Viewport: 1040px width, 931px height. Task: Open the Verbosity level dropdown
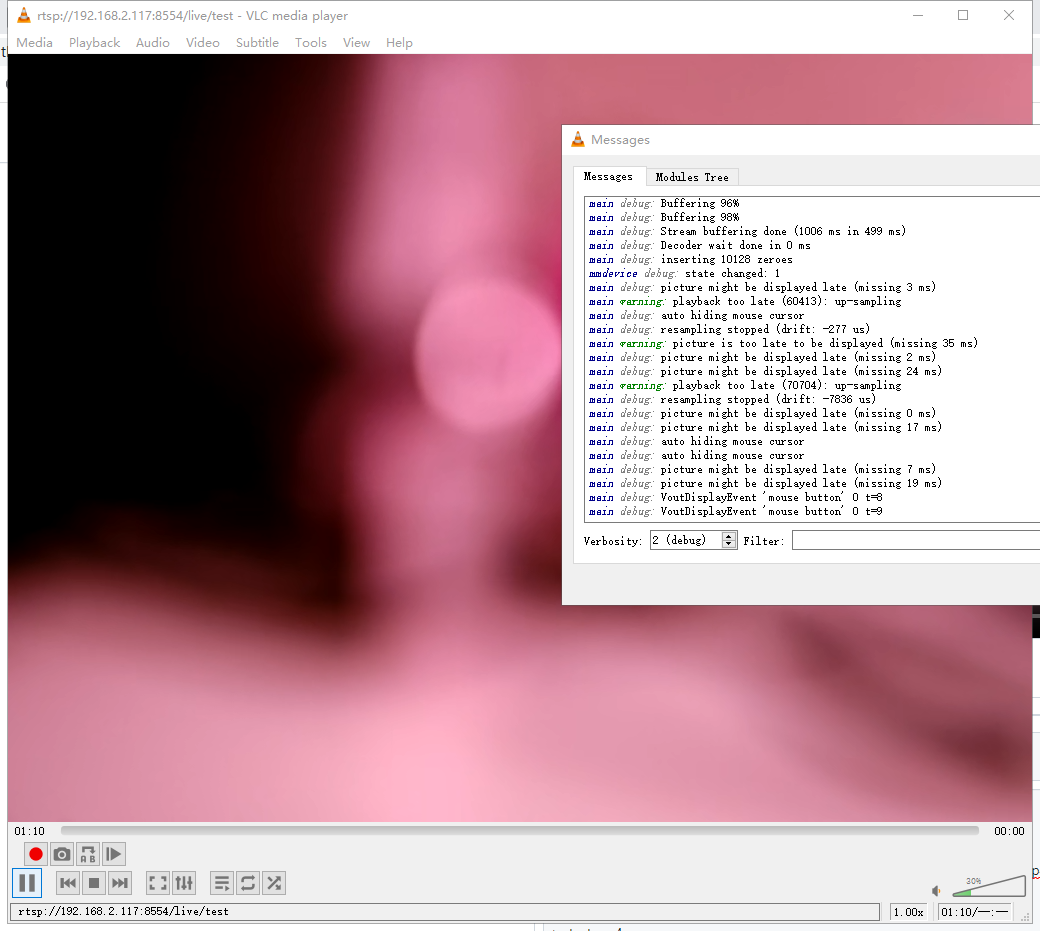pos(686,540)
